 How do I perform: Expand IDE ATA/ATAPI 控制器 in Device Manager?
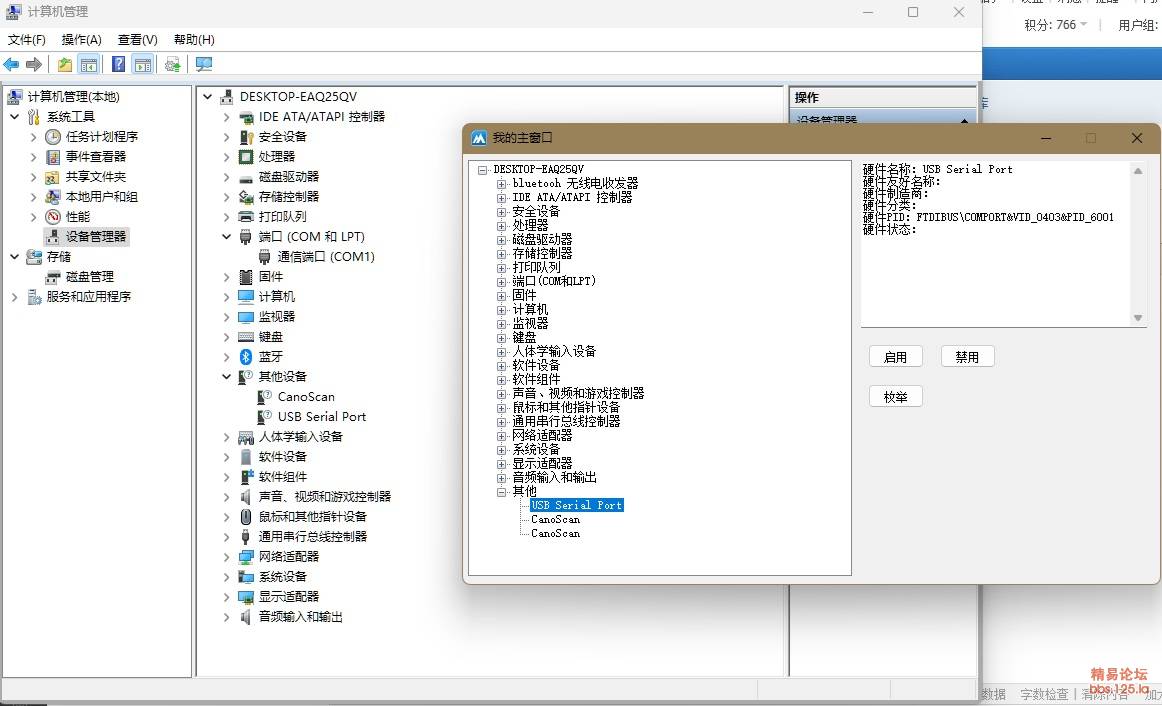[227, 116]
